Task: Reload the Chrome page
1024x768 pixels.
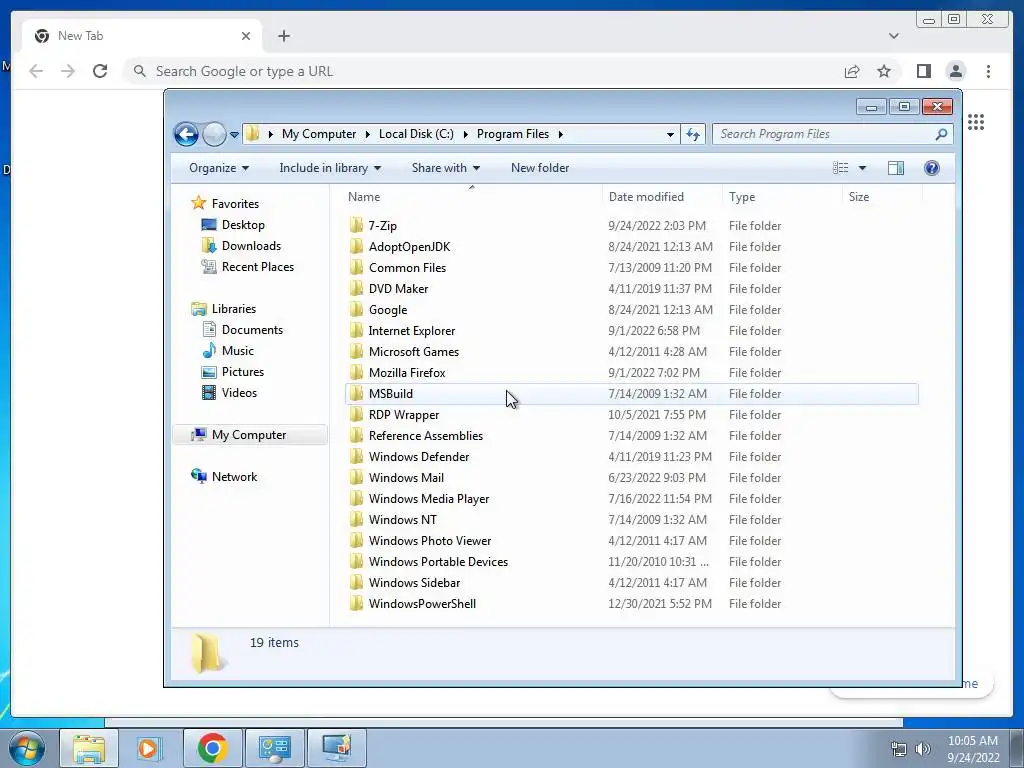Action: click(100, 71)
